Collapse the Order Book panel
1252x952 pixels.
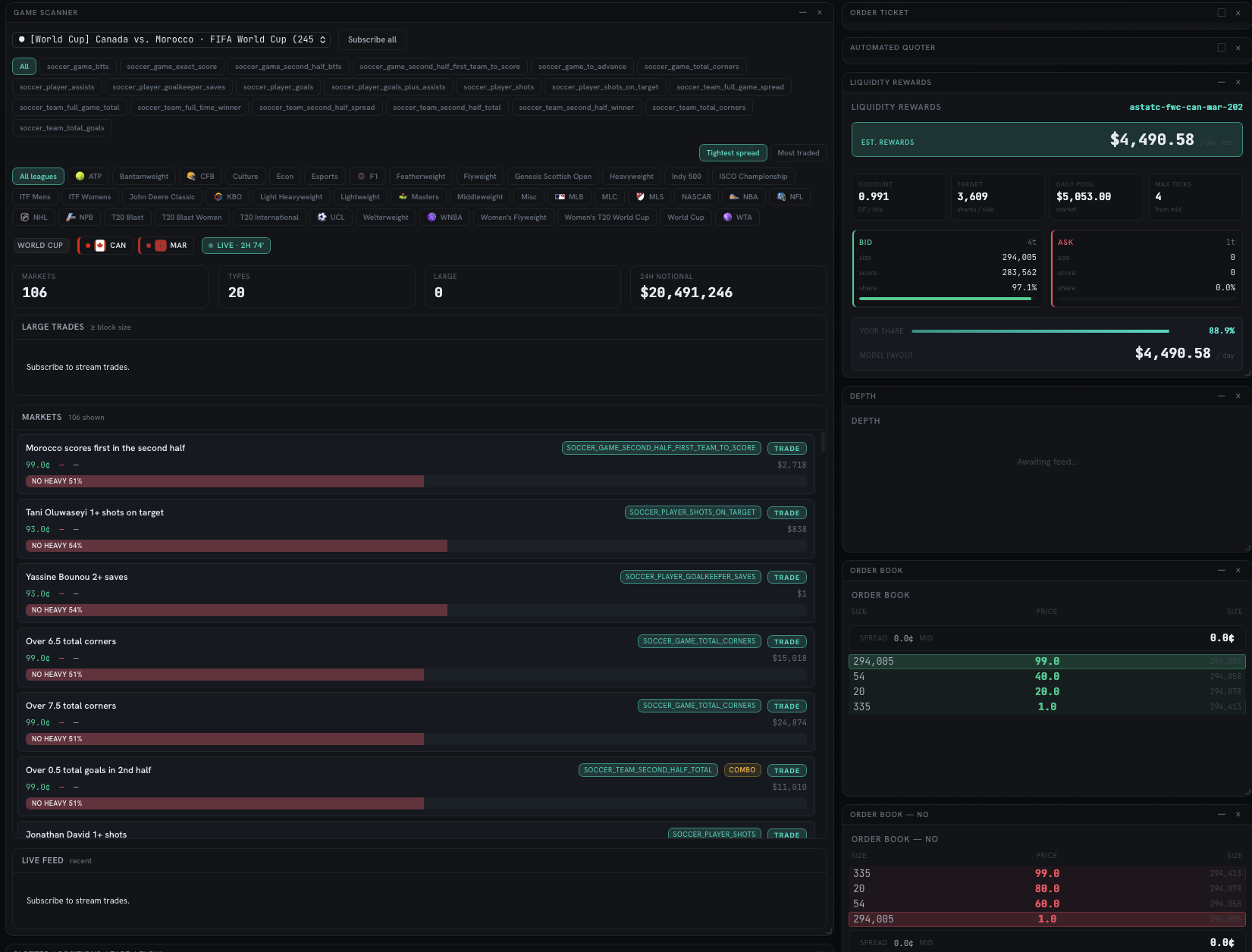click(x=1221, y=571)
